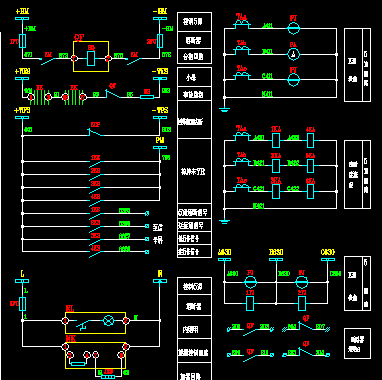Select the green N411 wire label
382x380 pixels.
(267, 94)
